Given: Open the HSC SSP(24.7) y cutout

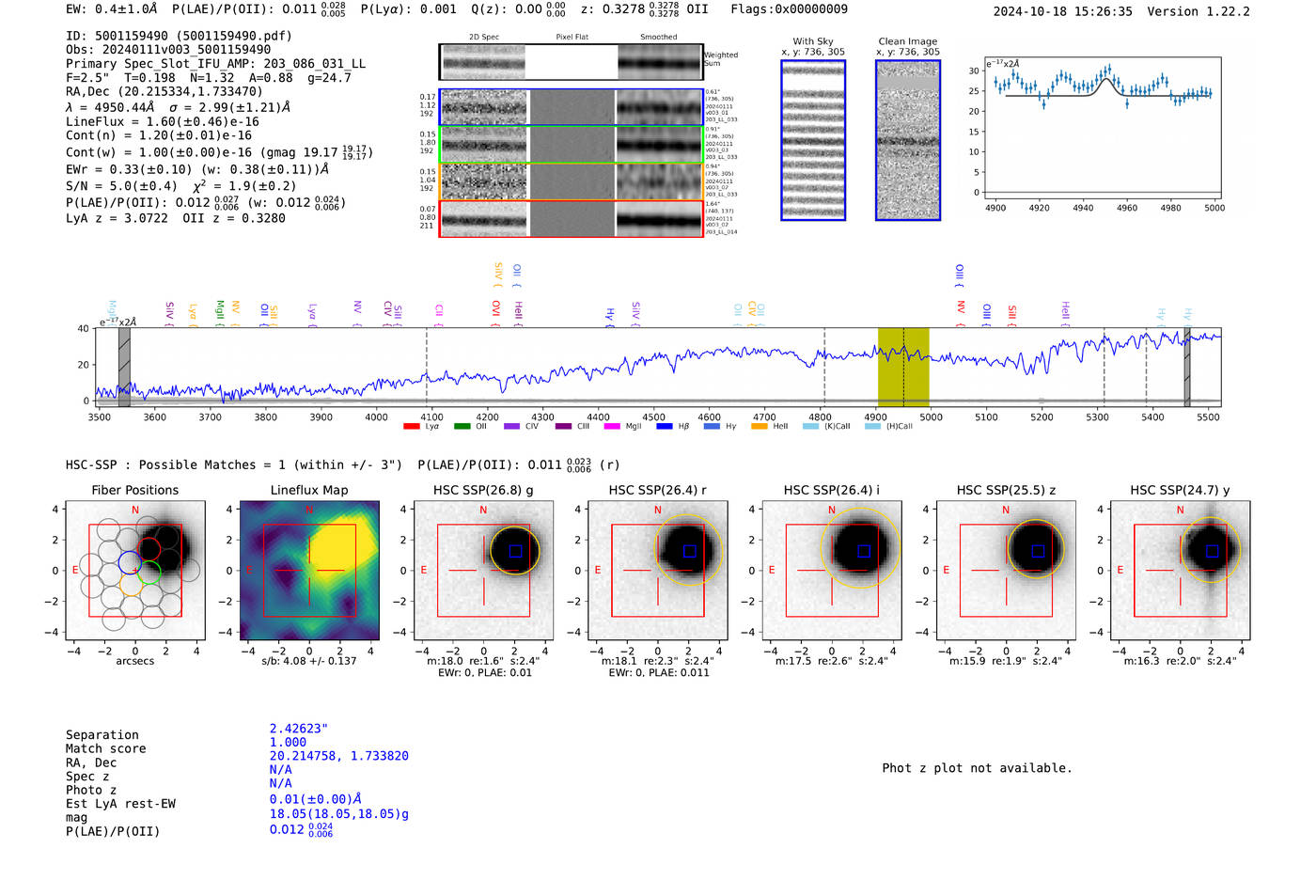Looking at the screenshot, I should pos(1181,571).
